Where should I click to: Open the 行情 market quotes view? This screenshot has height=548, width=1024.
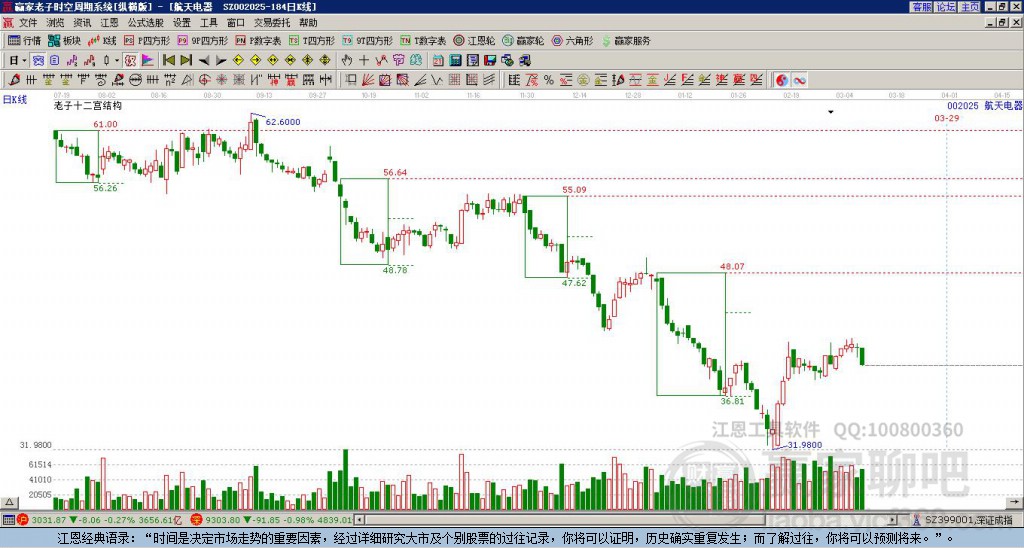pos(24,40)
